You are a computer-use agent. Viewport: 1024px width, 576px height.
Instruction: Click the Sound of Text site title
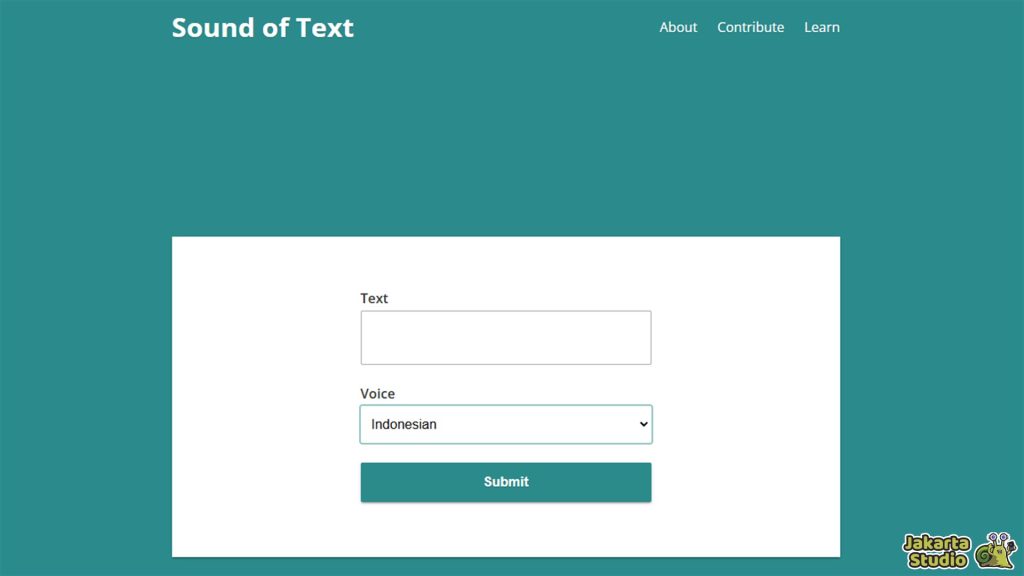point(263,27)
